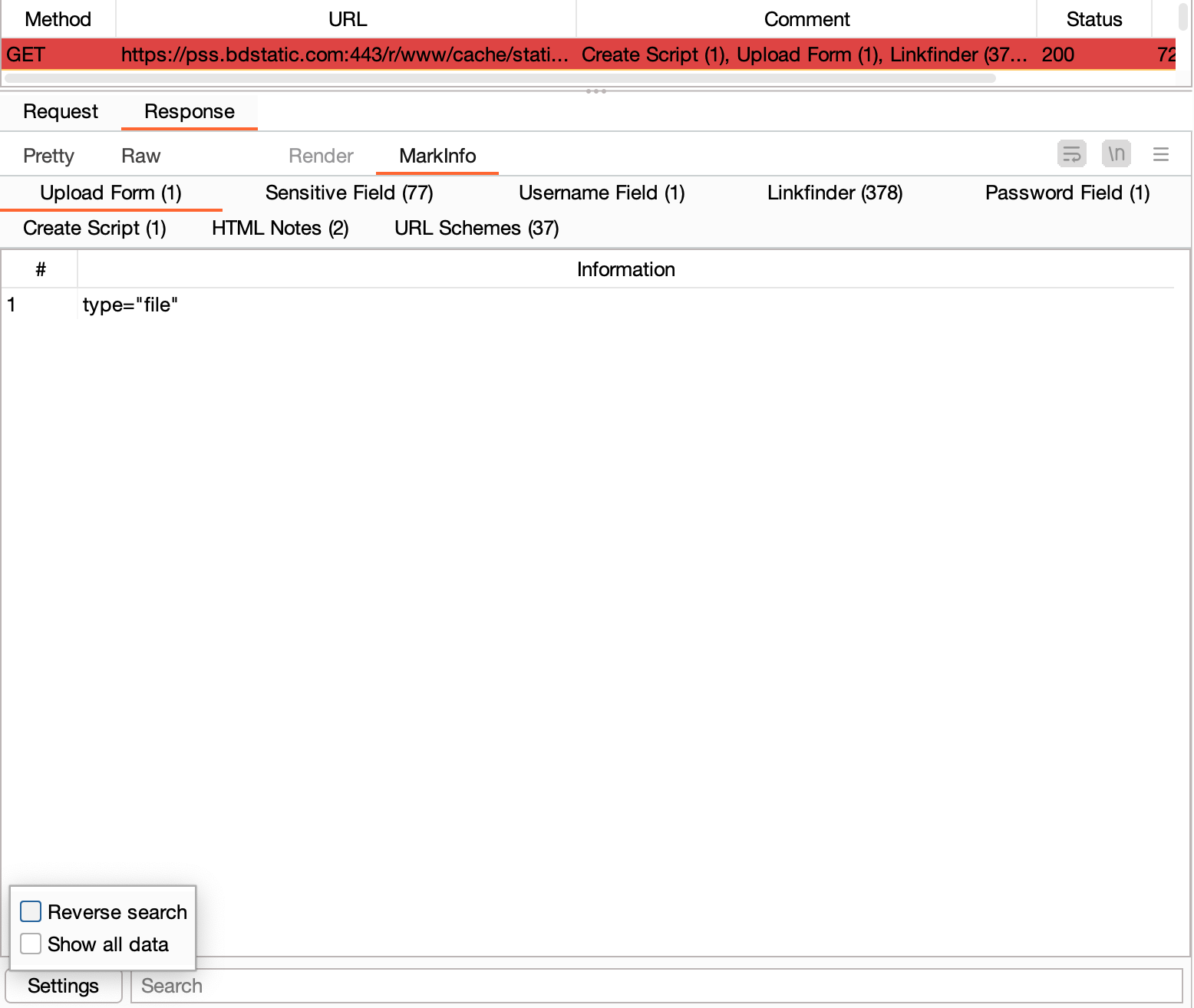Open the Raw view tab

(x=140, y=156)
